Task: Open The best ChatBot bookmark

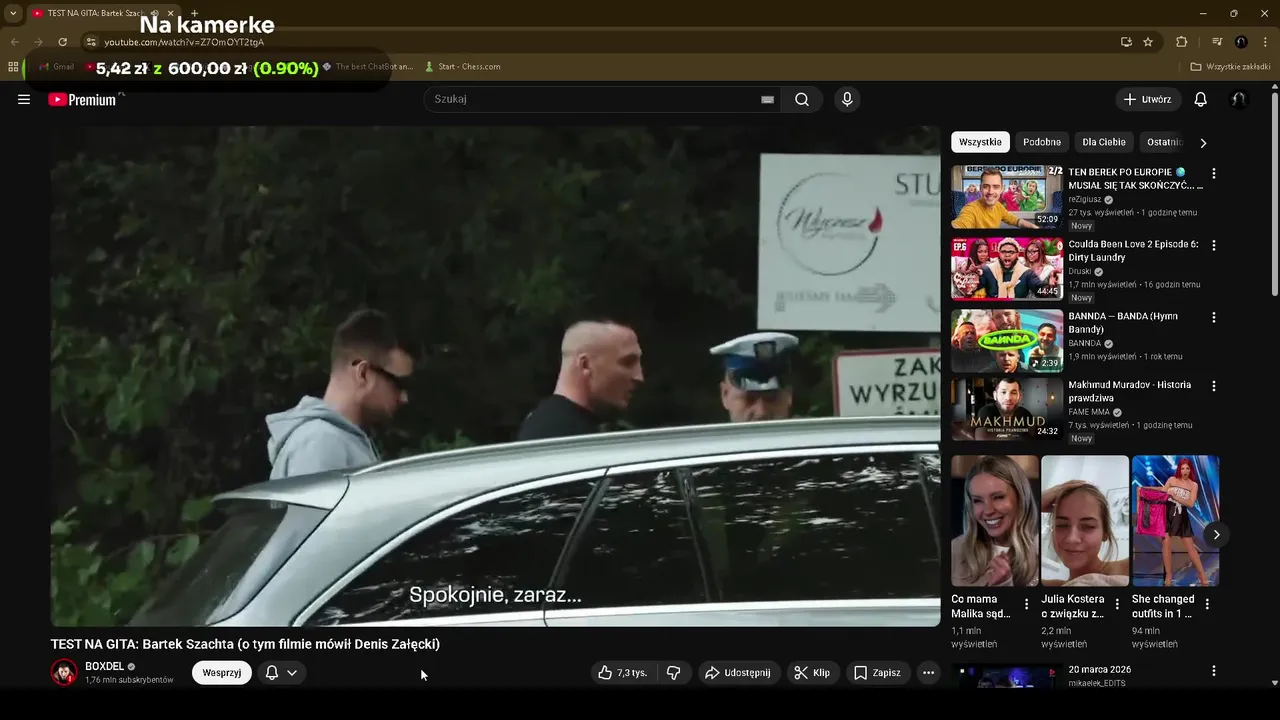Action: pos(367,67)
